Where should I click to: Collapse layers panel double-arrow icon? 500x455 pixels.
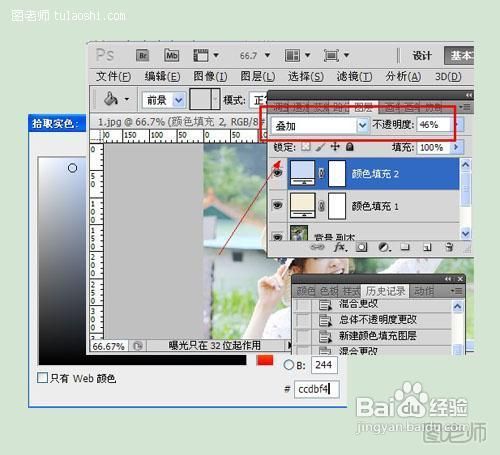click(469, 95)
